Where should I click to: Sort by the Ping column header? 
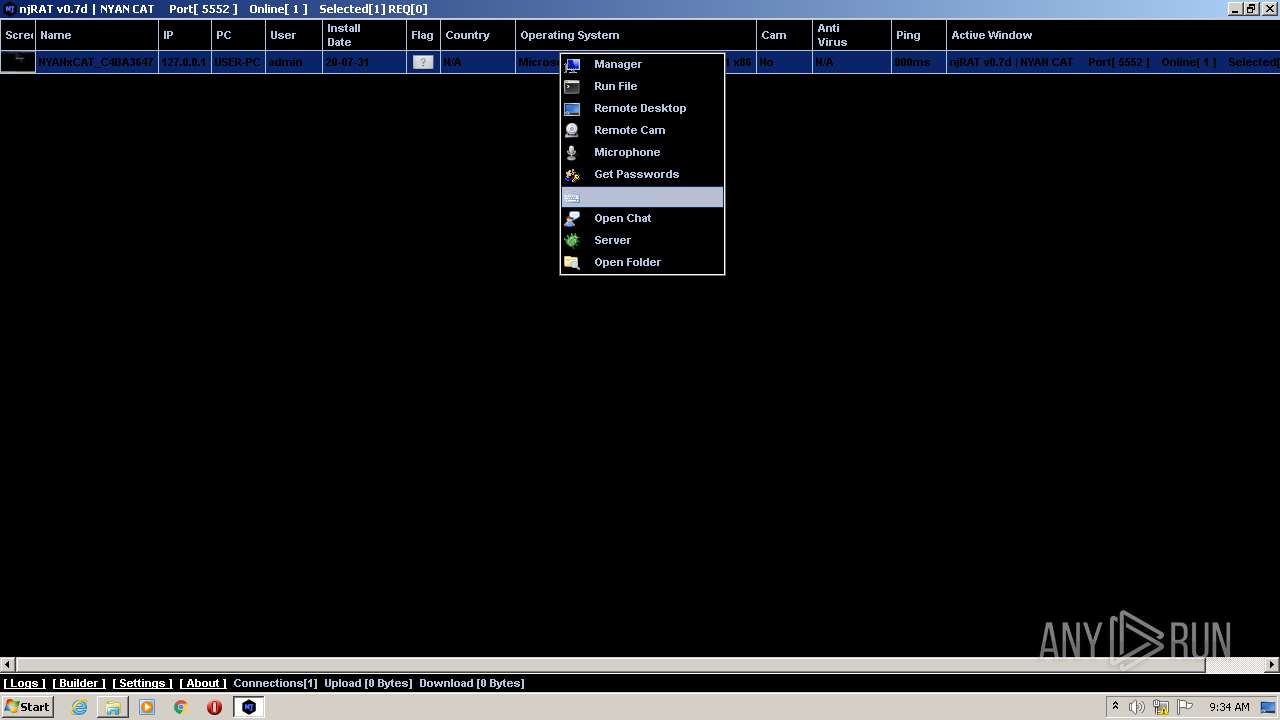tap(918, 35)
